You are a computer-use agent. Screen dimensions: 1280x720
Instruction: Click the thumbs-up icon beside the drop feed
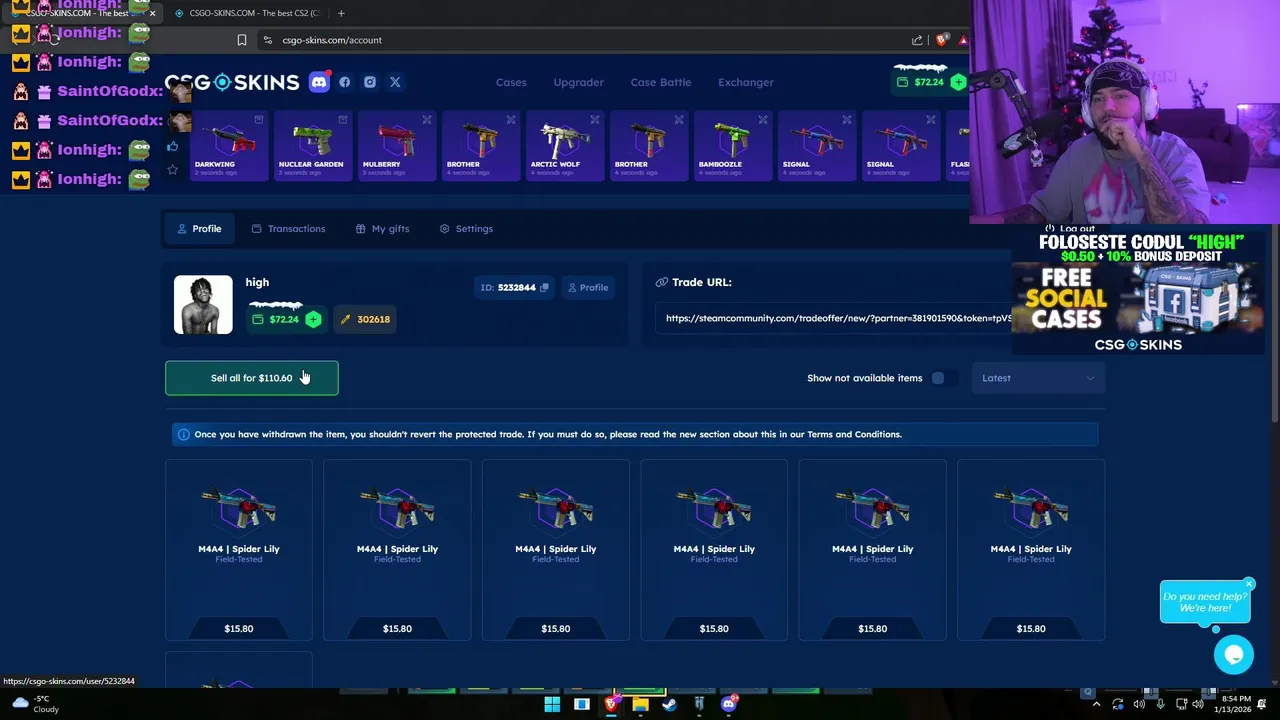tap(172, 147)
